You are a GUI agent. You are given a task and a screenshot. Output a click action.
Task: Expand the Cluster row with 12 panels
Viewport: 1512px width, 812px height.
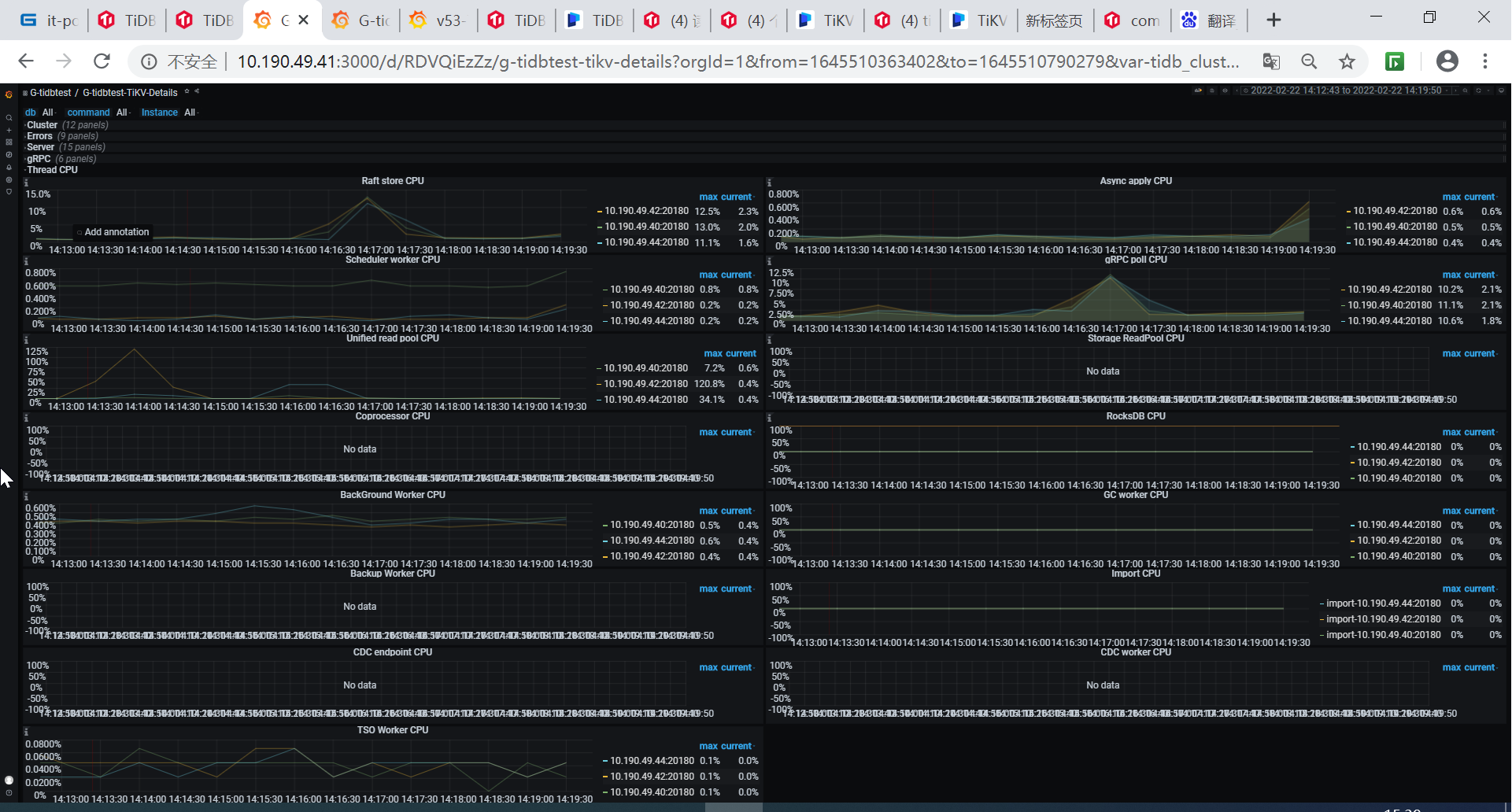click(x=43, y=125)
